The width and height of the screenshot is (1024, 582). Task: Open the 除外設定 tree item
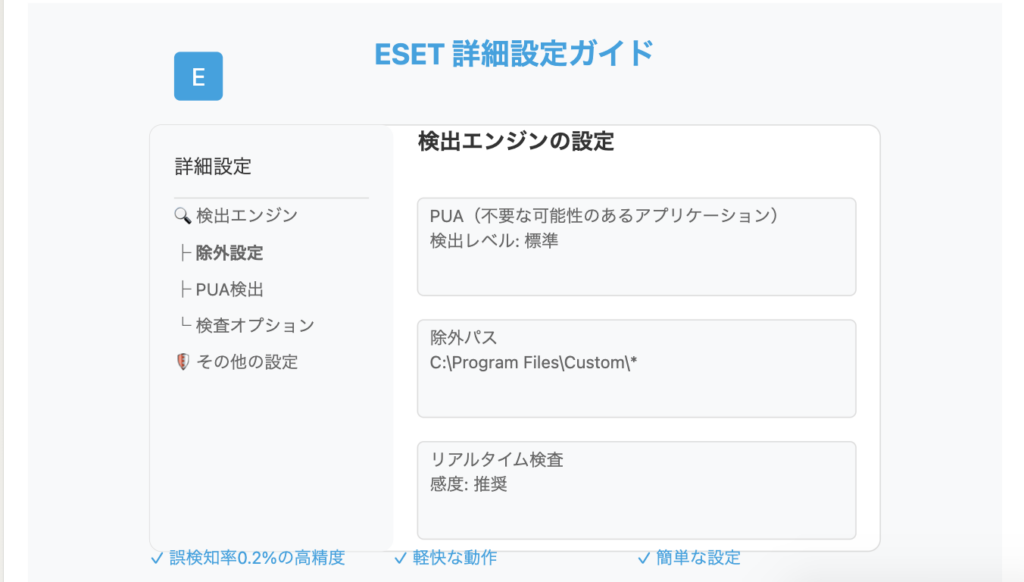pos(229,253)
